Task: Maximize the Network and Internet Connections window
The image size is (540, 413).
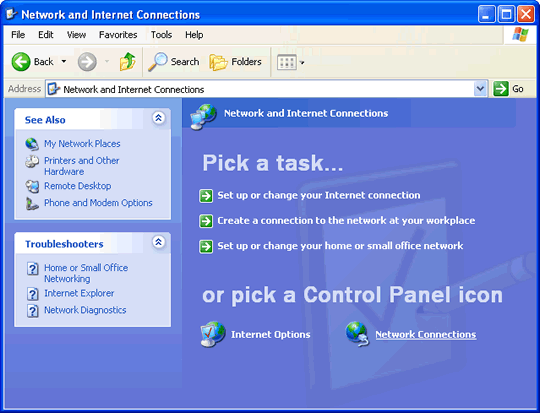Action: [x=506, y=14]
